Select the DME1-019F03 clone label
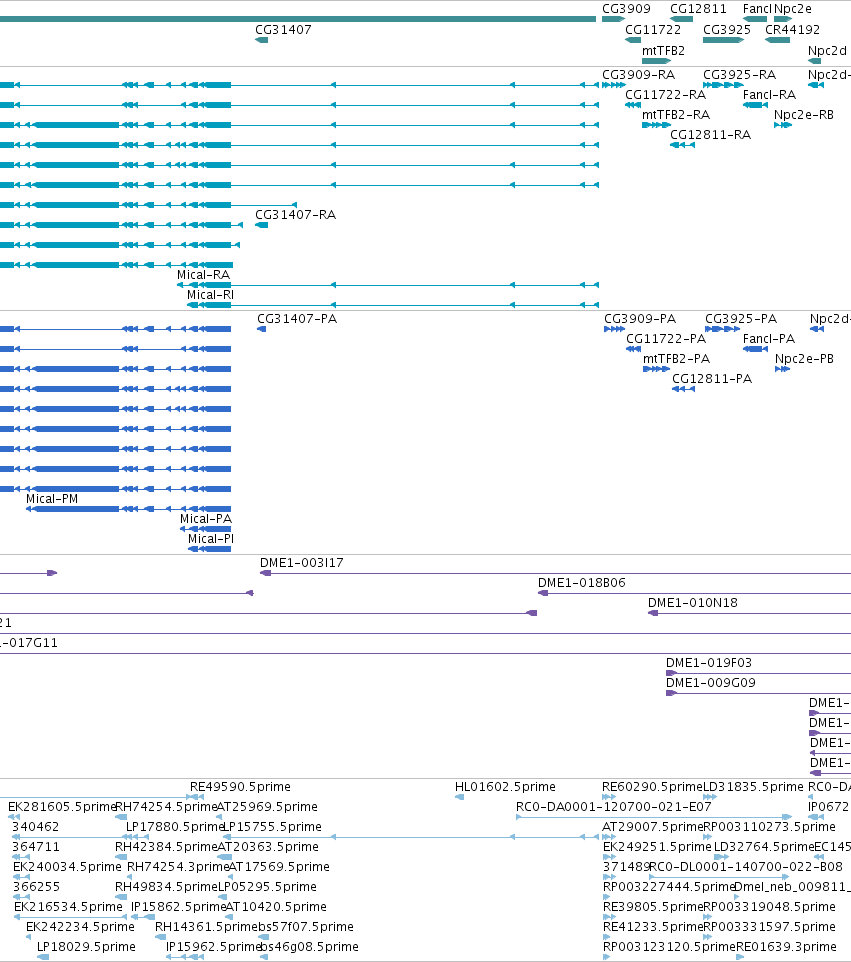The width and height of the screenshot is (851, 962). click(x=709, y=663)
